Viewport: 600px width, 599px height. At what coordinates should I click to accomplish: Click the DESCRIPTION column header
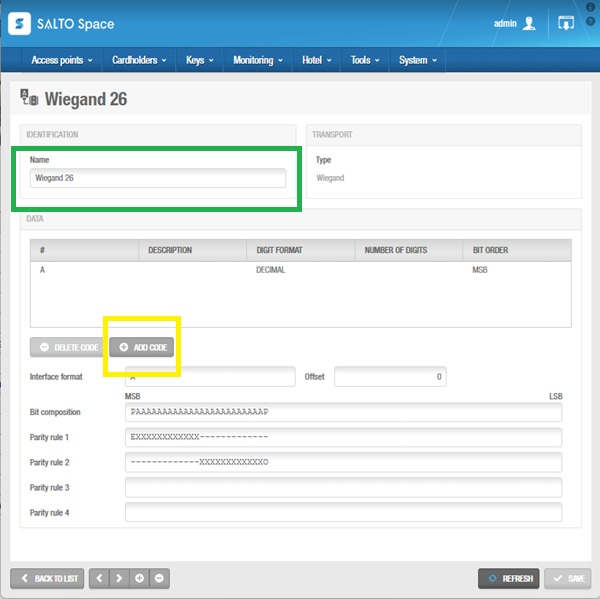pos(192,250)
